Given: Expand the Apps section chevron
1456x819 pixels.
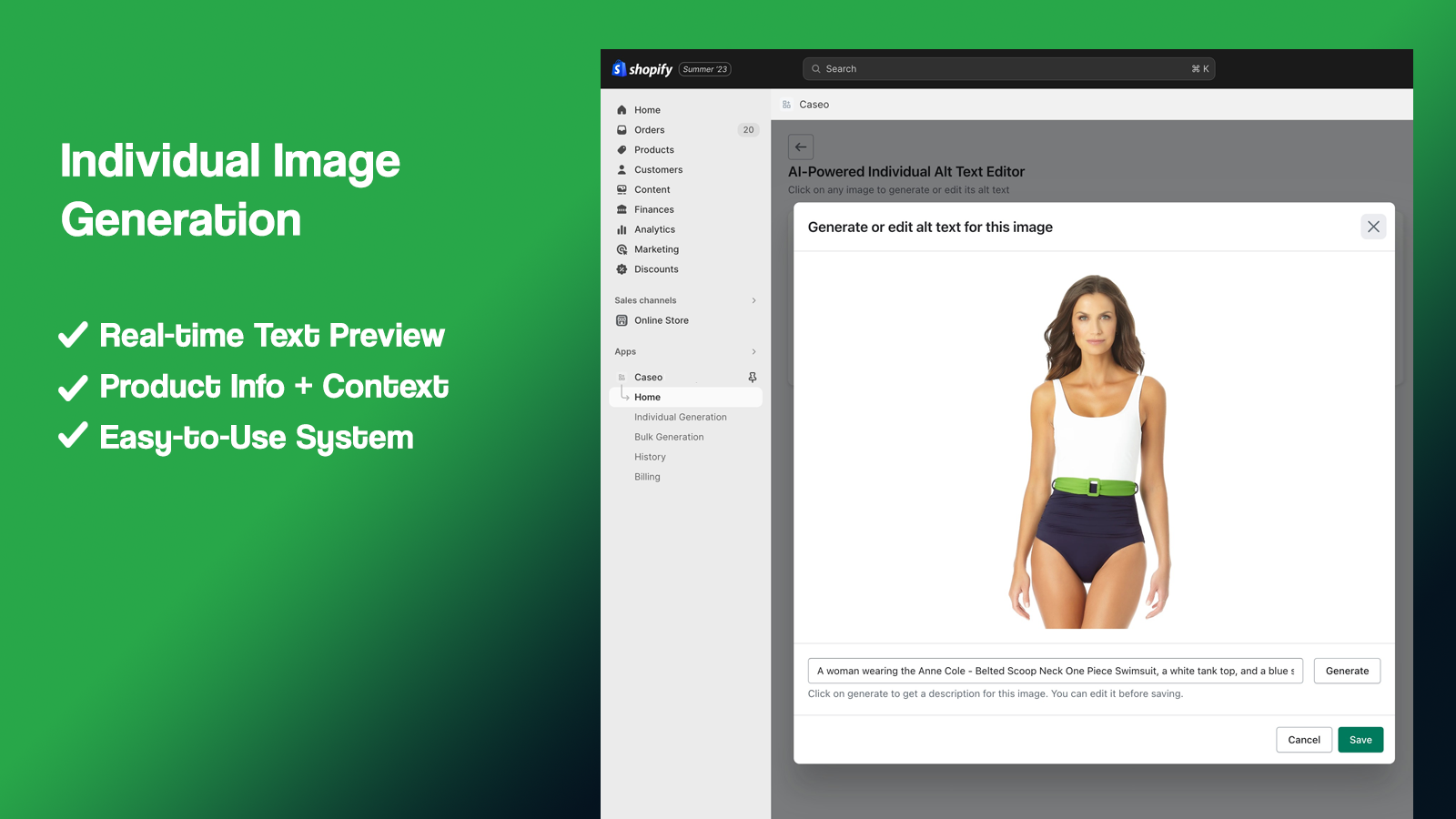Looking at the screenshot, I should 753,351.
